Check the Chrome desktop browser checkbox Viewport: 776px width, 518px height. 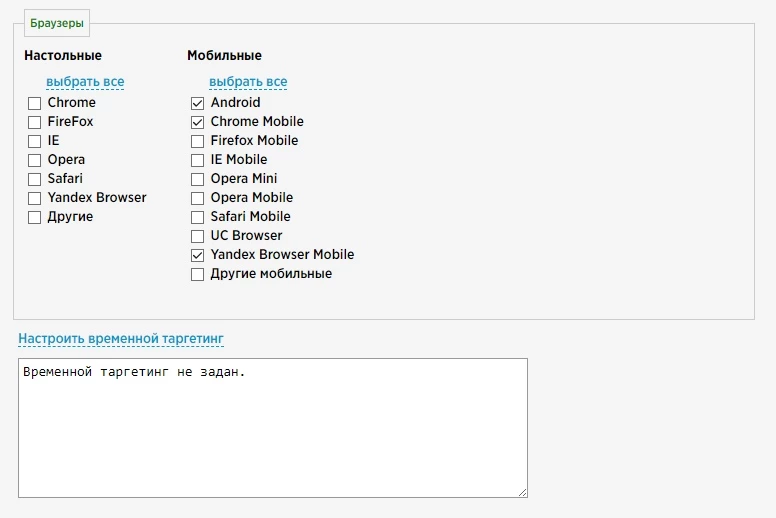click(34, 103)
